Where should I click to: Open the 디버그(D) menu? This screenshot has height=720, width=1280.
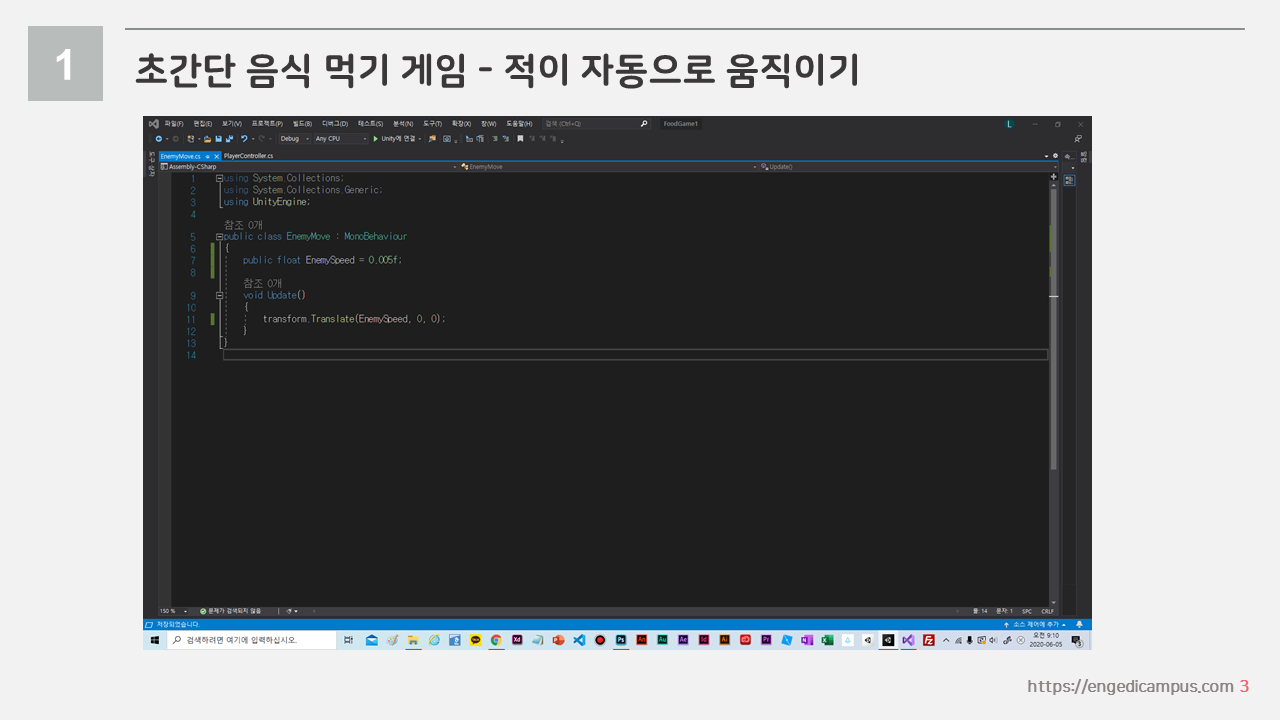335,124
